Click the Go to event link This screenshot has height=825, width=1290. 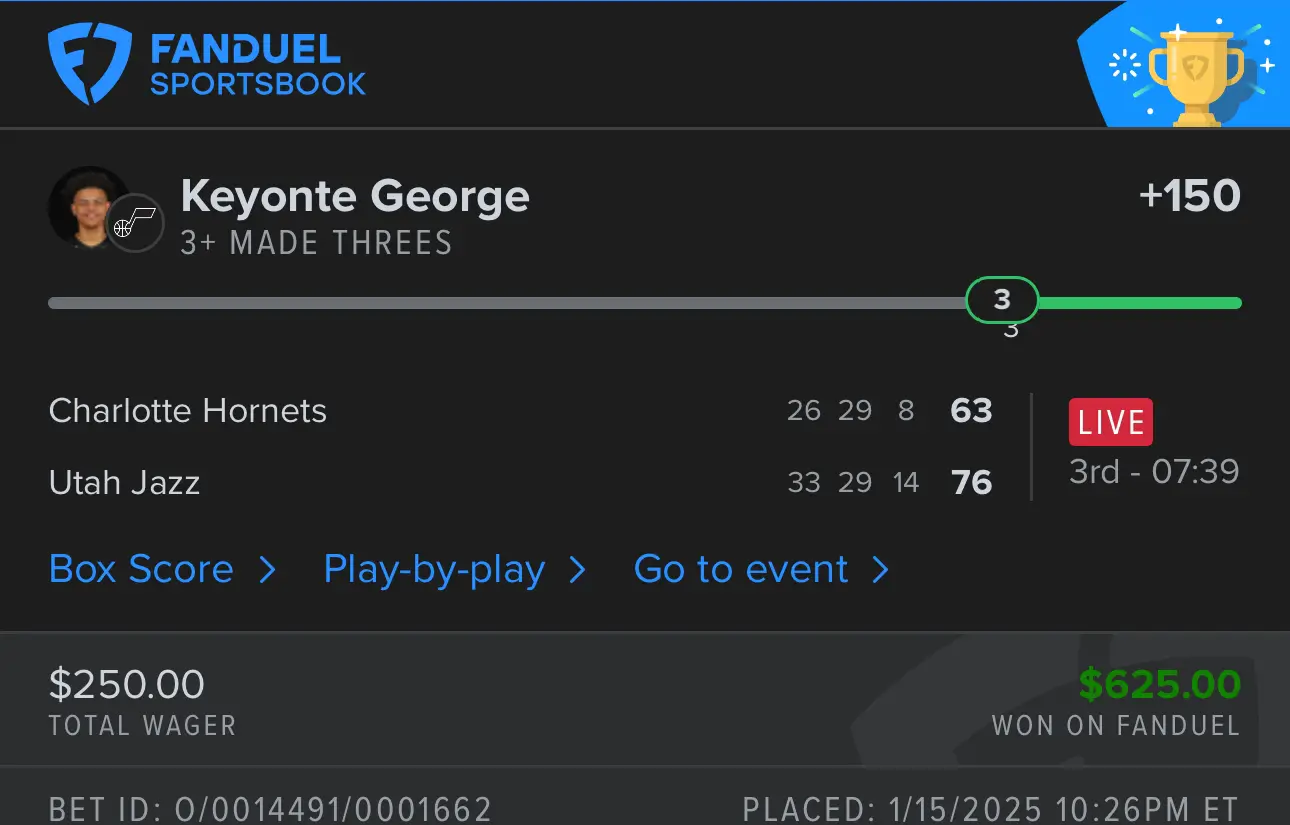tap(741, 570)
